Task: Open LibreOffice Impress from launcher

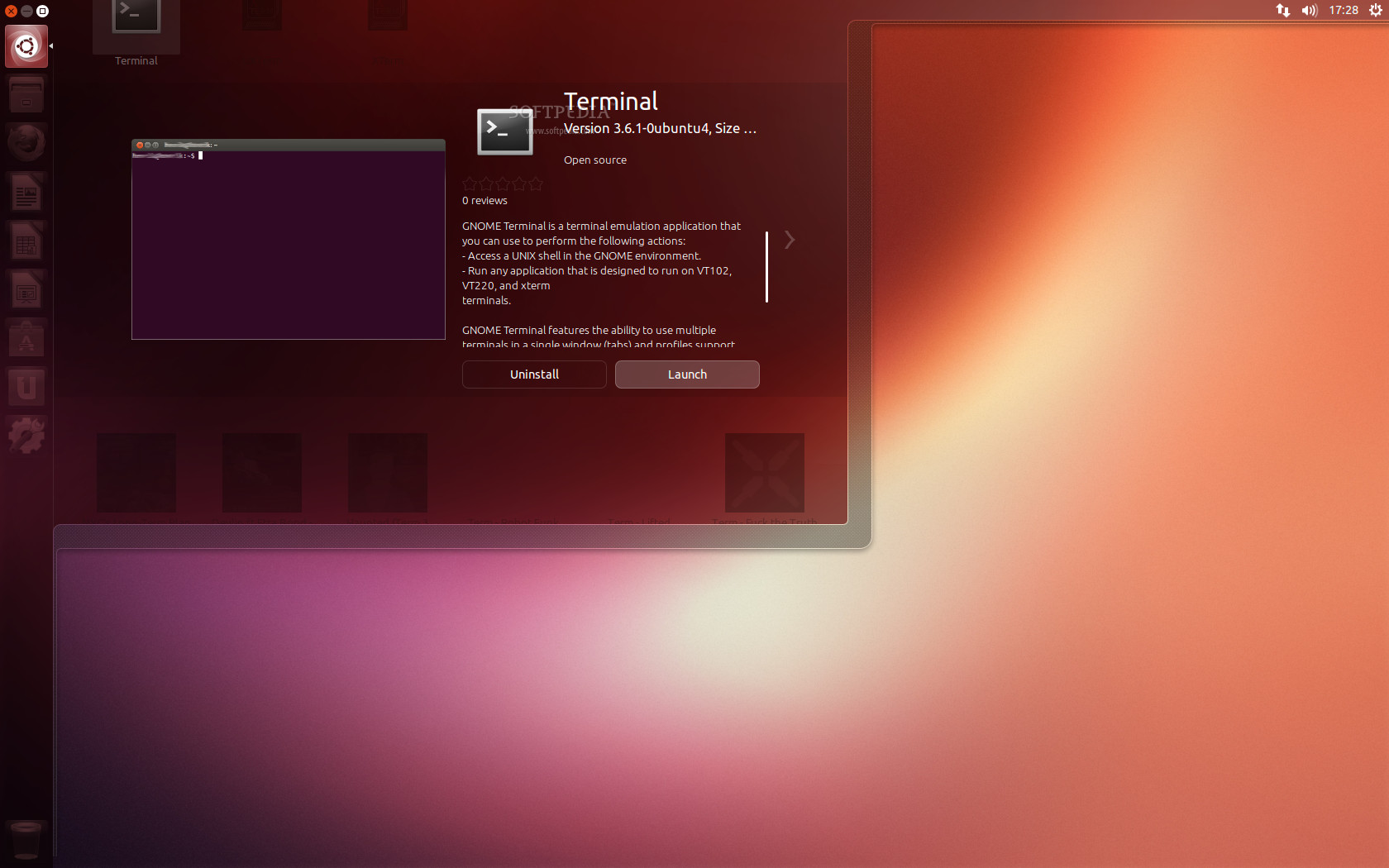Action: click(x=26, y=291)
